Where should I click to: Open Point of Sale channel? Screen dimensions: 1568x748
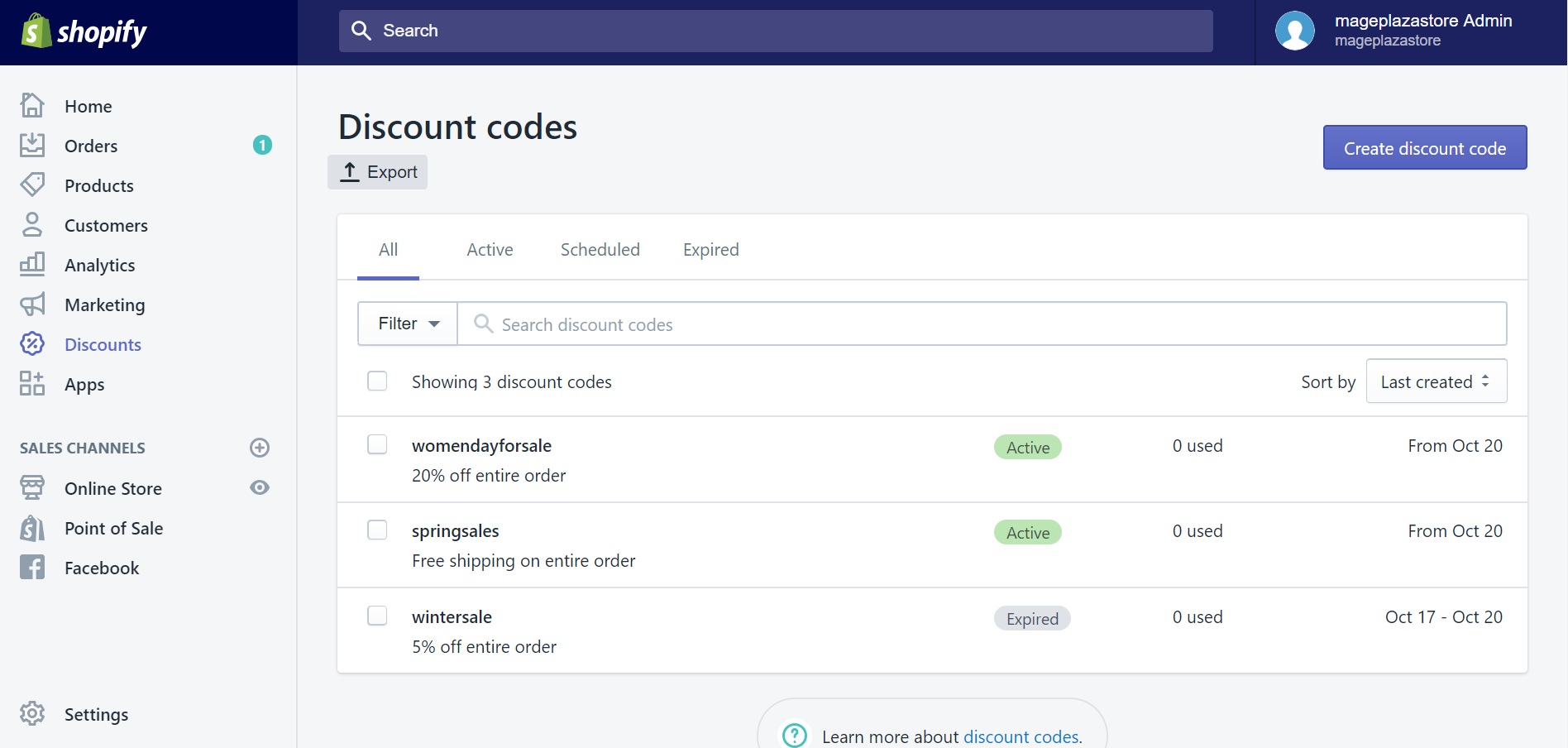coord(114,528)
